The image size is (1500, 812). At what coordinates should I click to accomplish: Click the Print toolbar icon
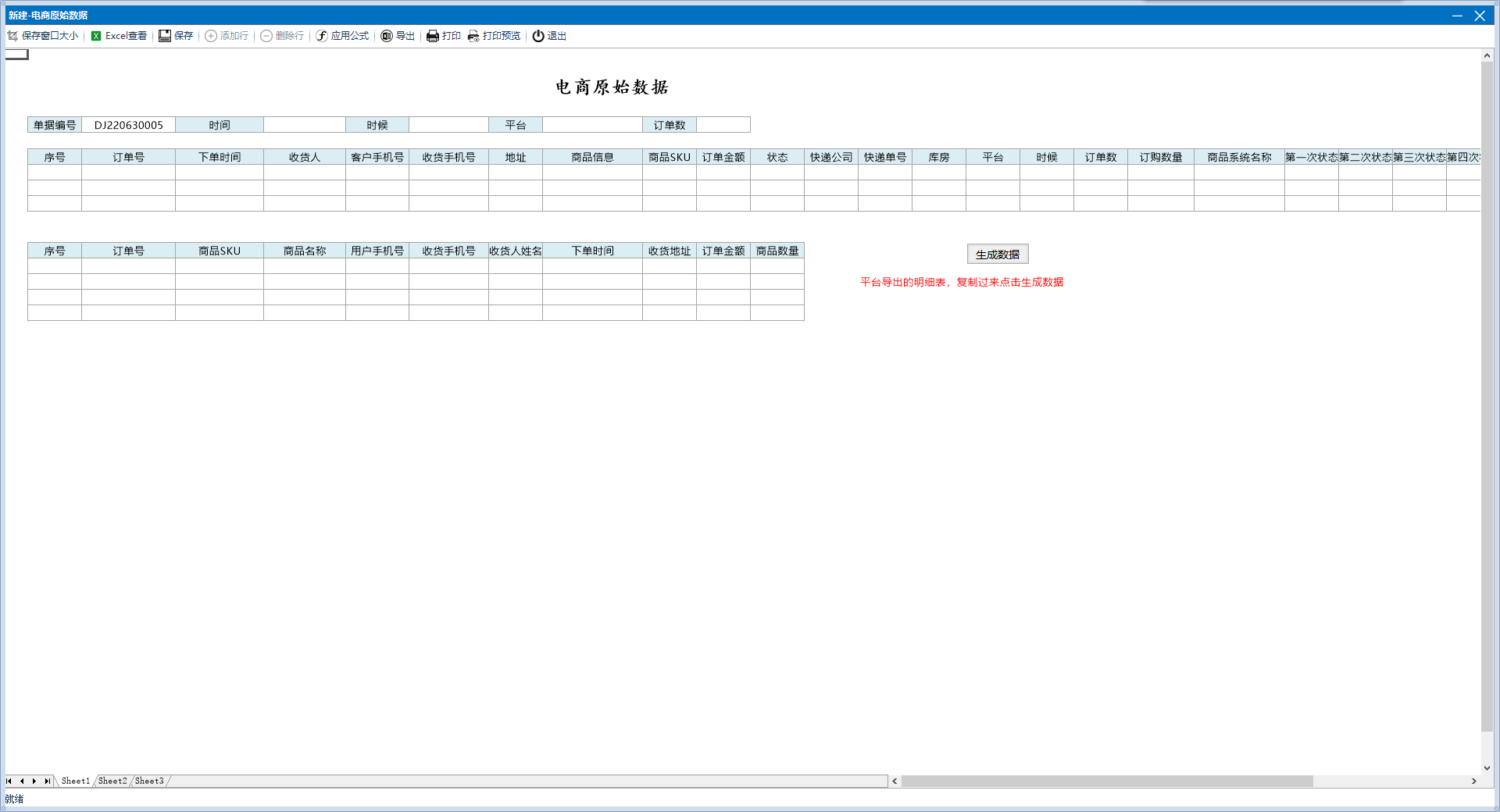point(433,36)
